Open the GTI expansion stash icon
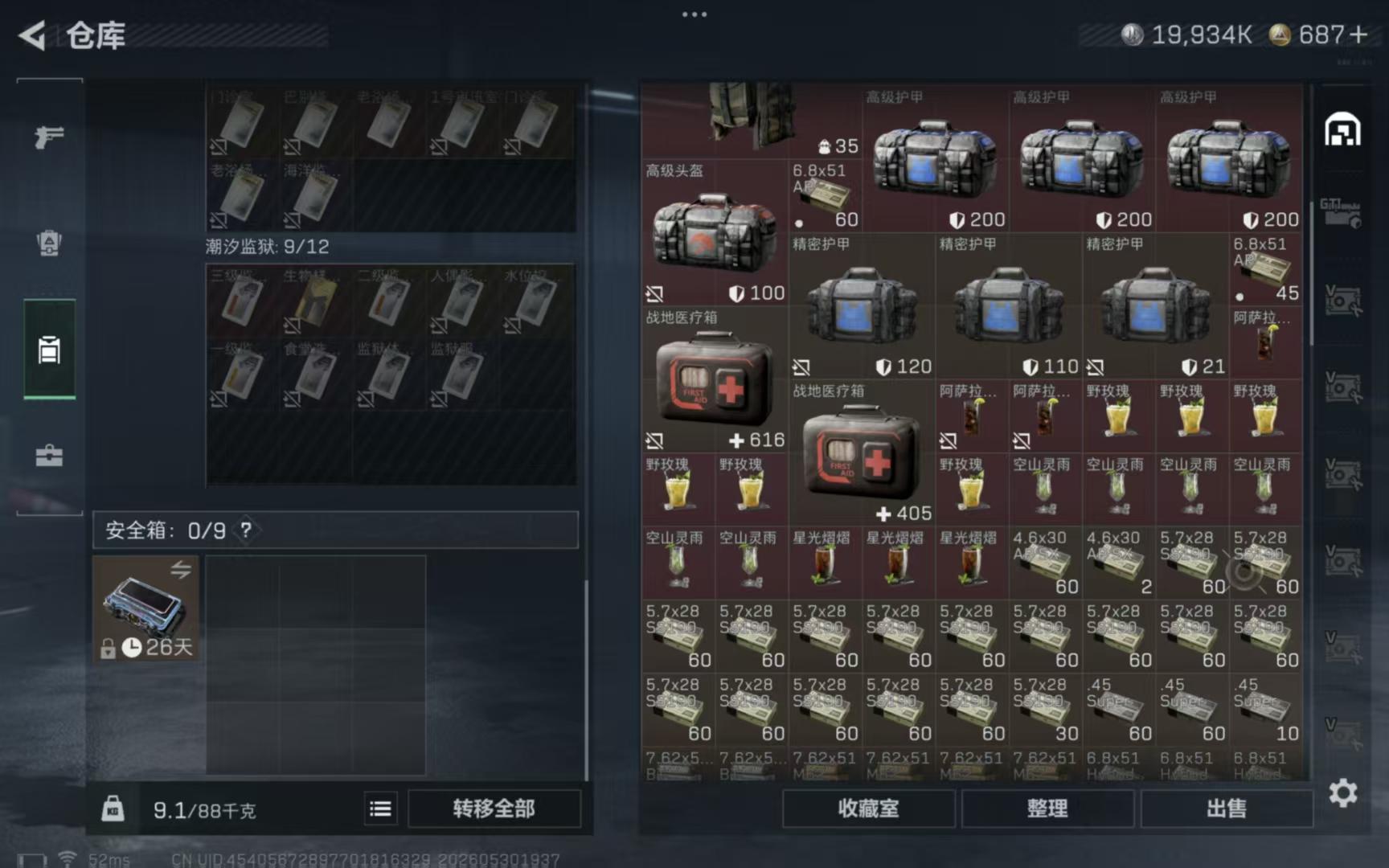This screenshot has height=868, width=1389. [1341, 213]
